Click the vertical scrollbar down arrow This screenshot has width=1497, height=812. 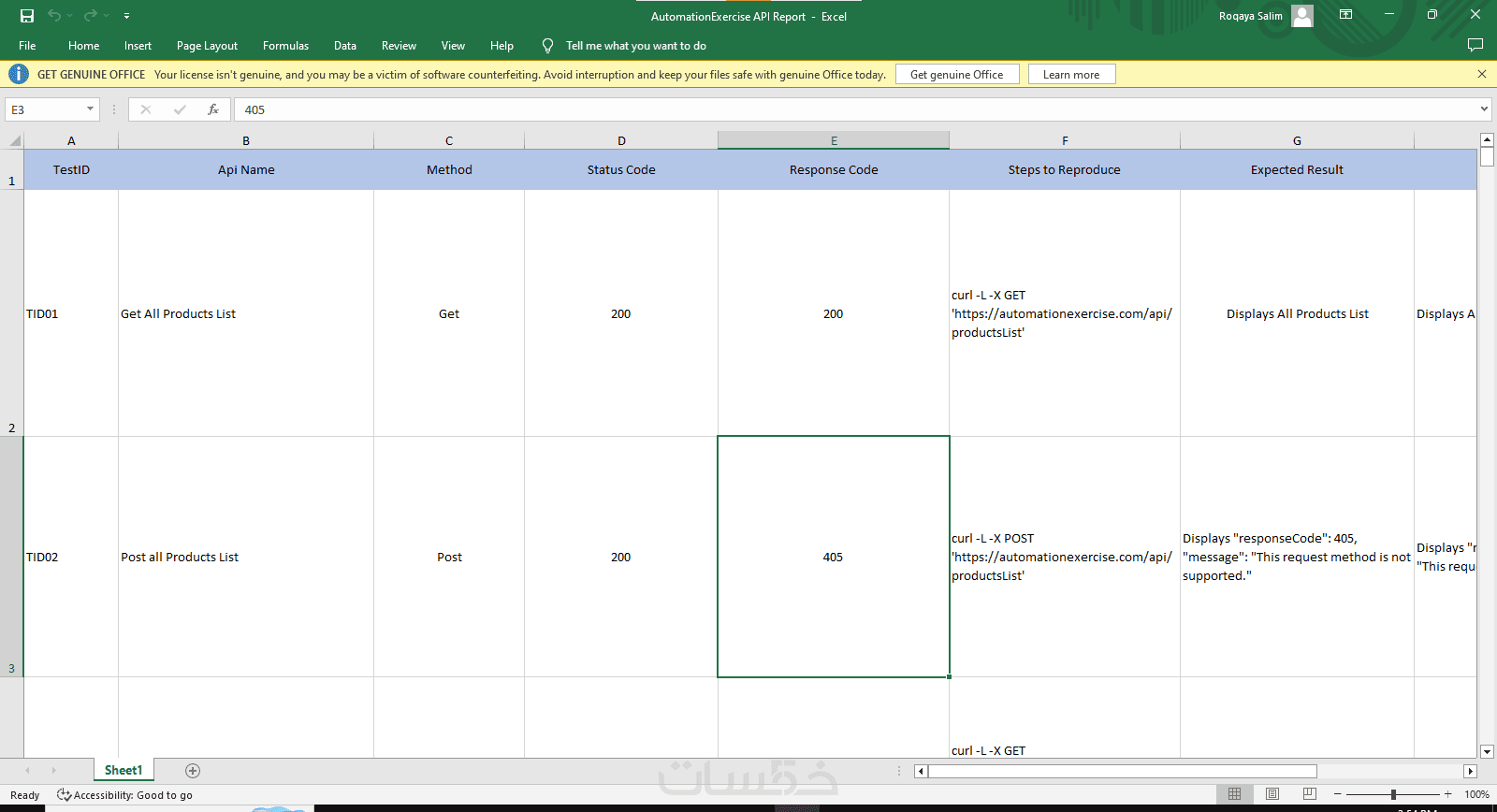(1488, 751)
